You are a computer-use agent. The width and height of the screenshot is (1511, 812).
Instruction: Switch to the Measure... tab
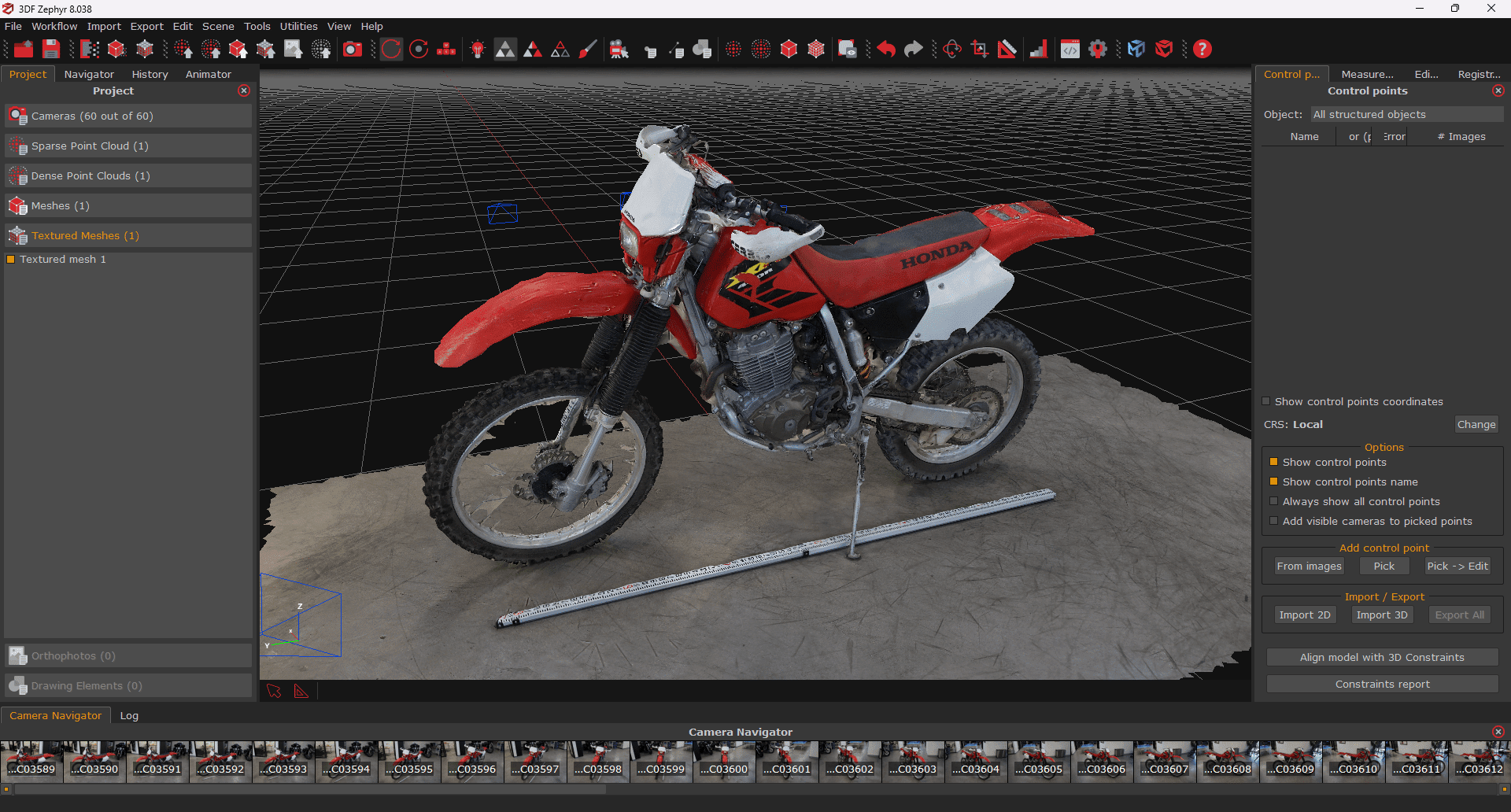(x=1367, y=74)
